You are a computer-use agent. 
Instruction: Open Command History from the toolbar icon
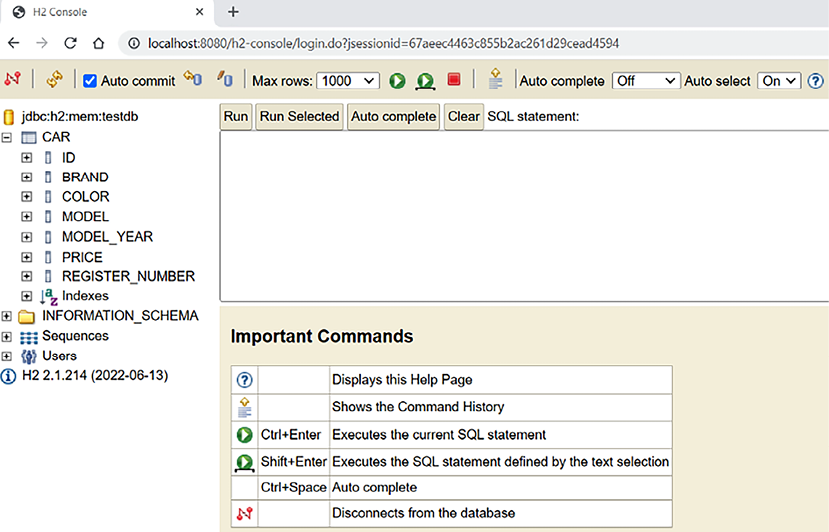coord(495,80)
